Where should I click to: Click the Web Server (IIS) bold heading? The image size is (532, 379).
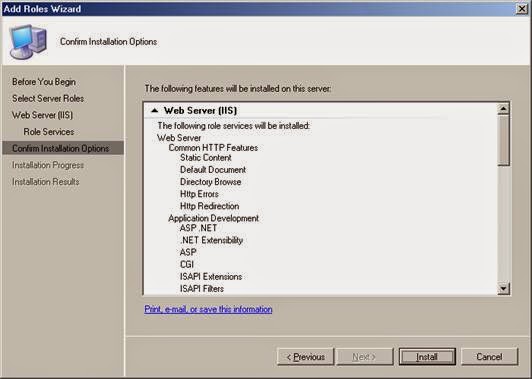(x=200, y=110)
